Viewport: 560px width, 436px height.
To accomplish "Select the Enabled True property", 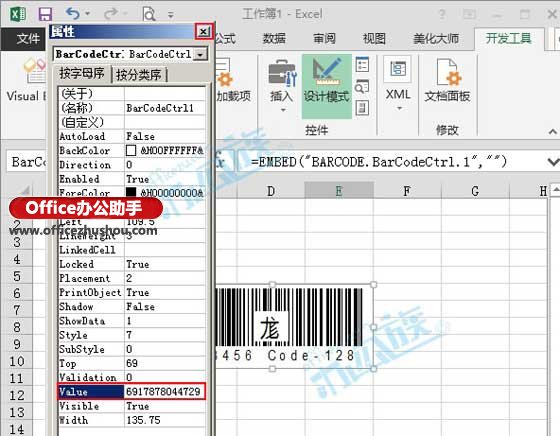I will [x=132, y=179].
